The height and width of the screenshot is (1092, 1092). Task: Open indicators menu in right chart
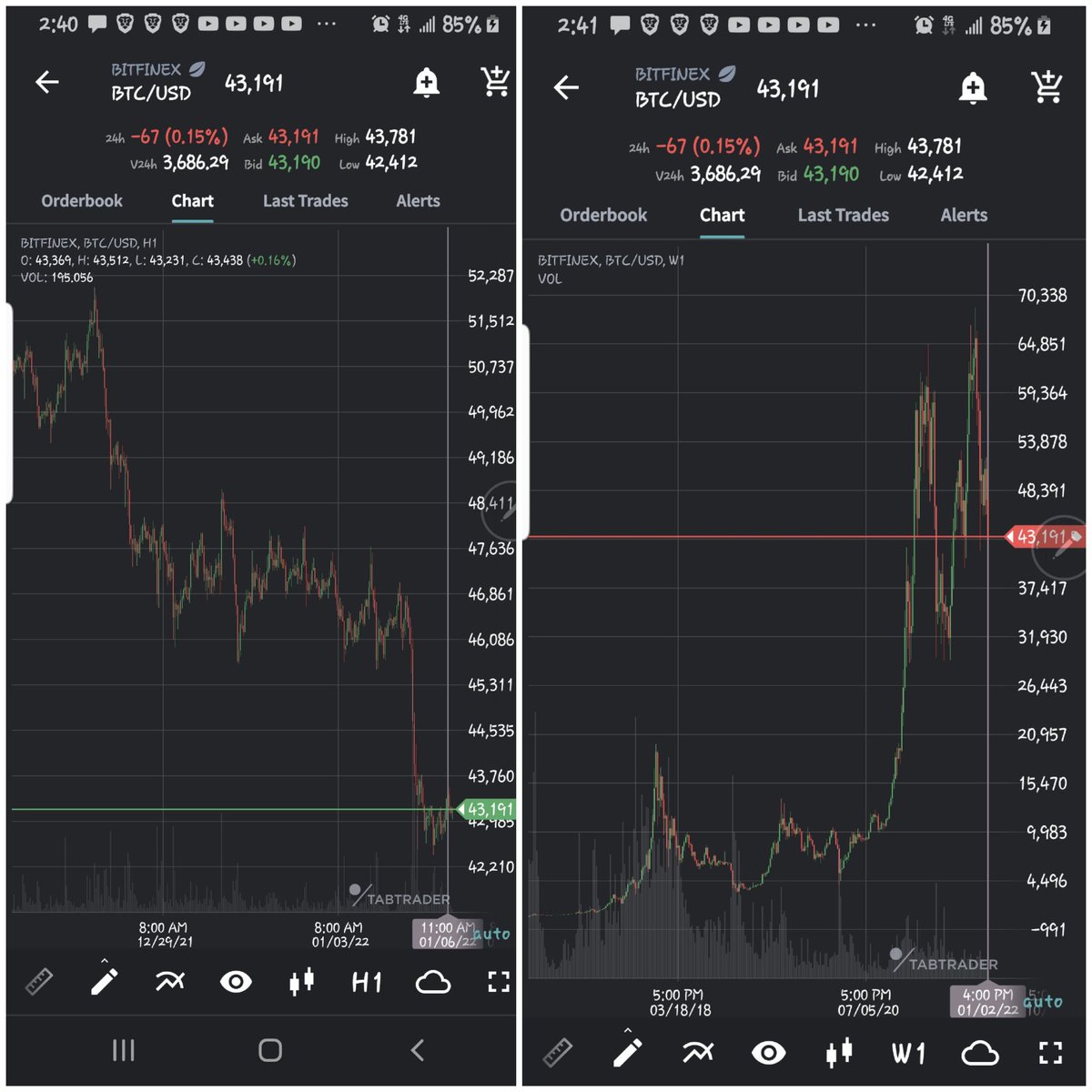[698, 1053]
